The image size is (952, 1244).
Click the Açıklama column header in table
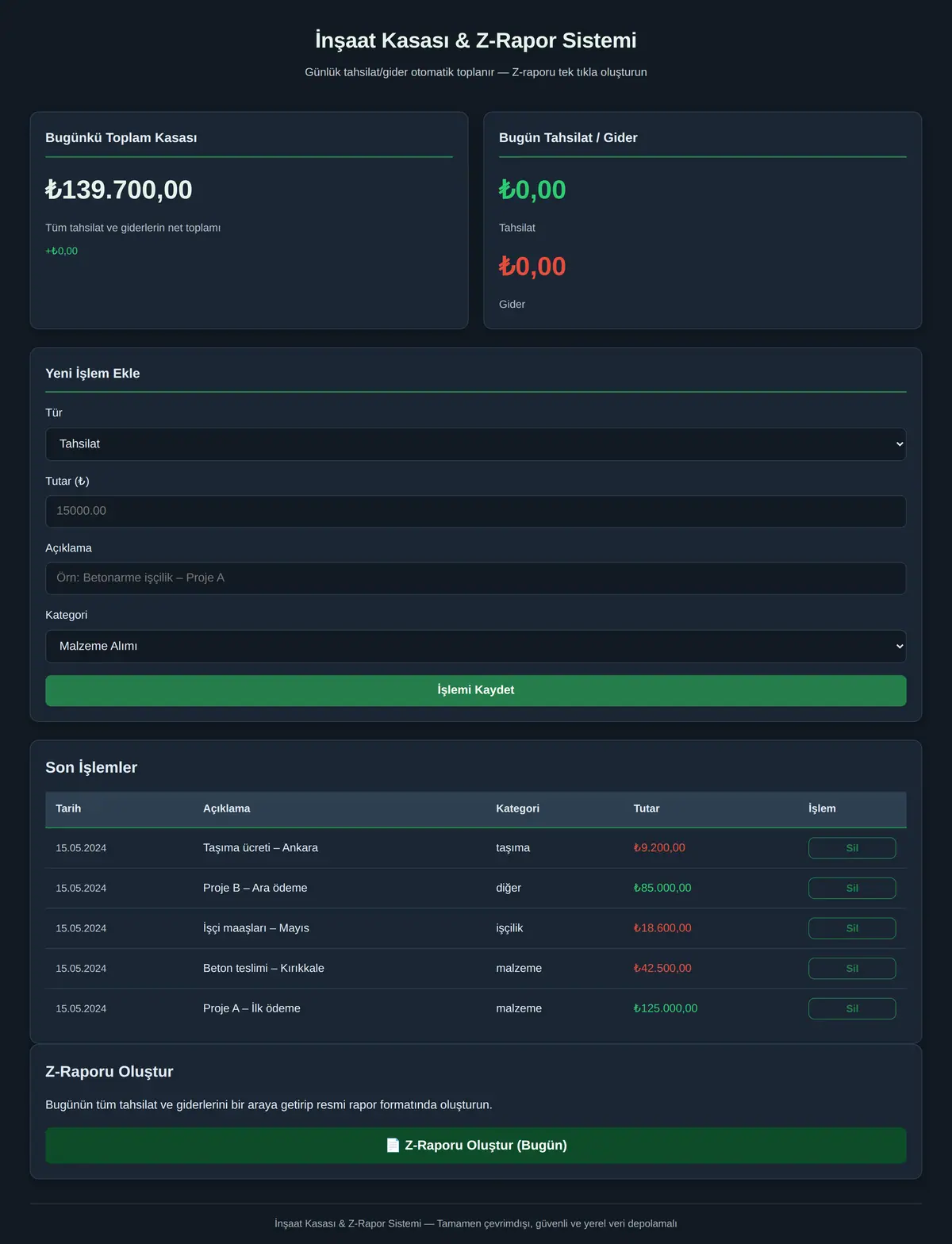click(226, 808)
